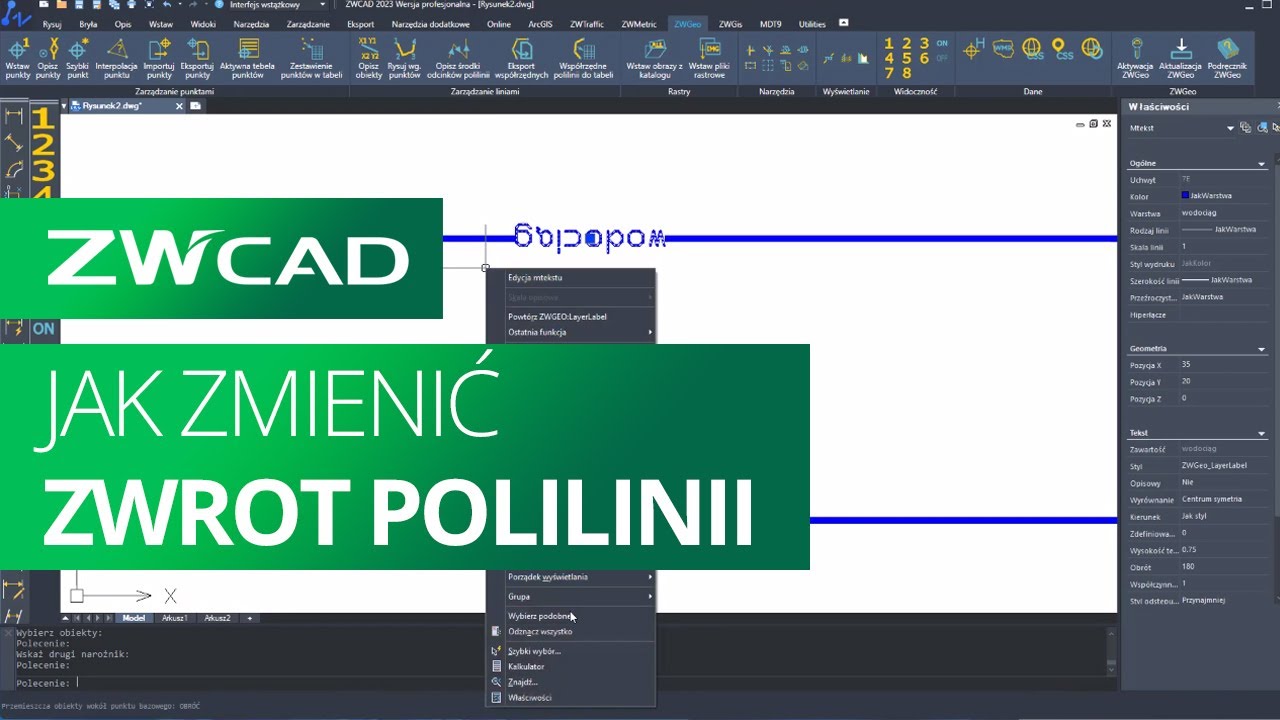Switch to the Utilities tab
The image size is (1280, 720).
pos(811,23)
